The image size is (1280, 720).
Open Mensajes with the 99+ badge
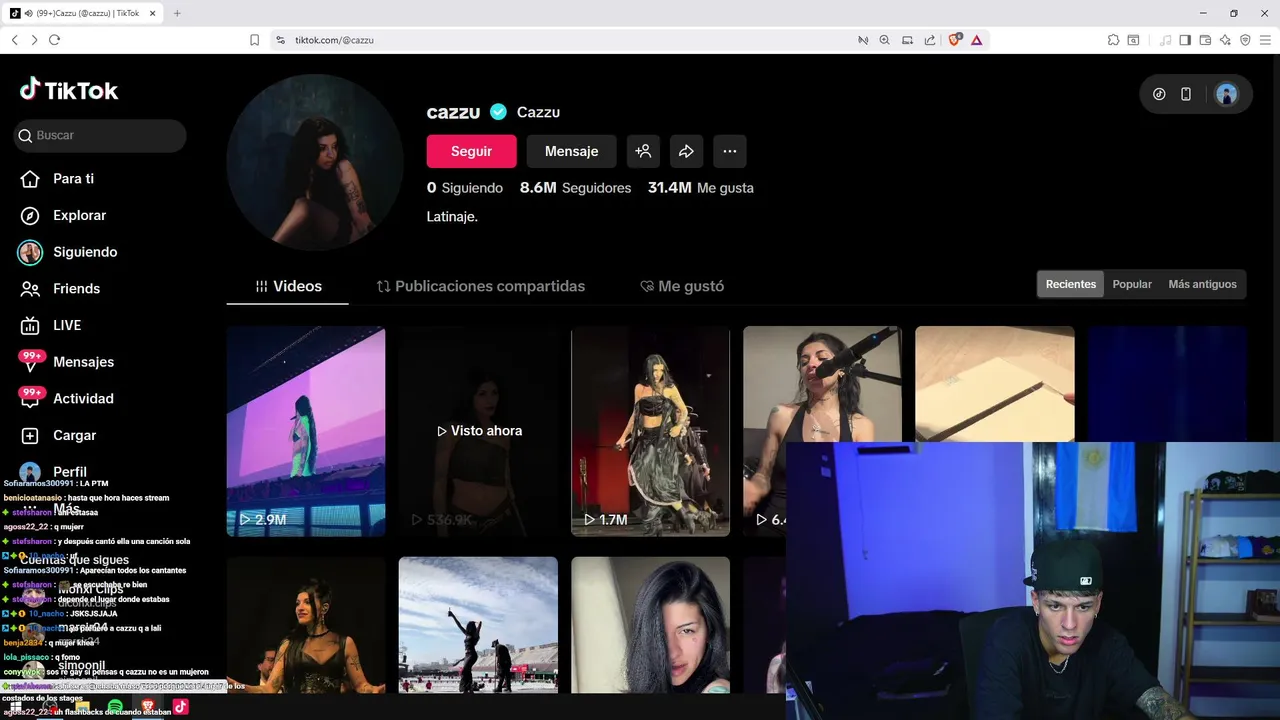coord(66,362)
